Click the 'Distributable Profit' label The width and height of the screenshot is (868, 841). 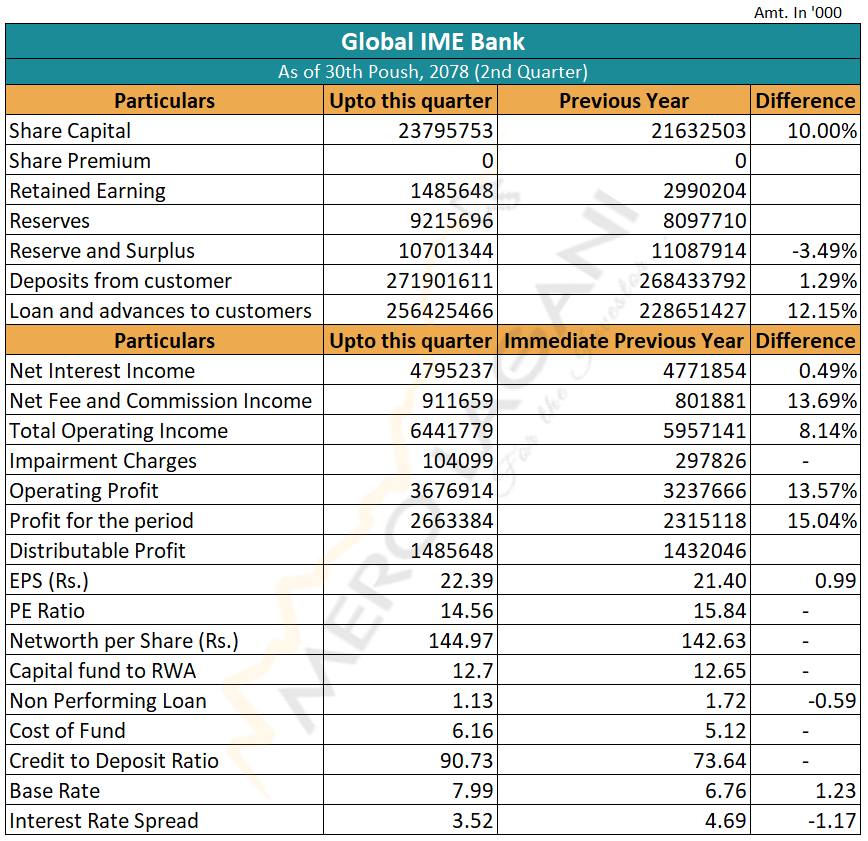[x=98, y=551]
